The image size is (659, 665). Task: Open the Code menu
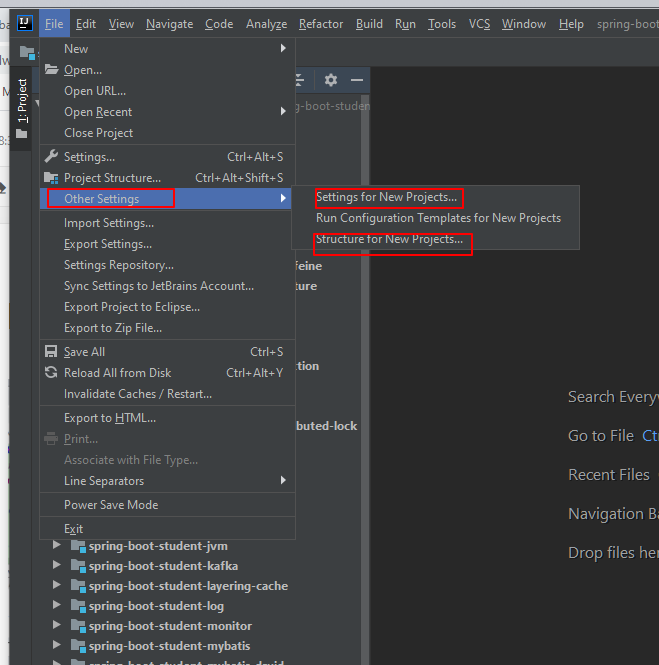[219, 24]
